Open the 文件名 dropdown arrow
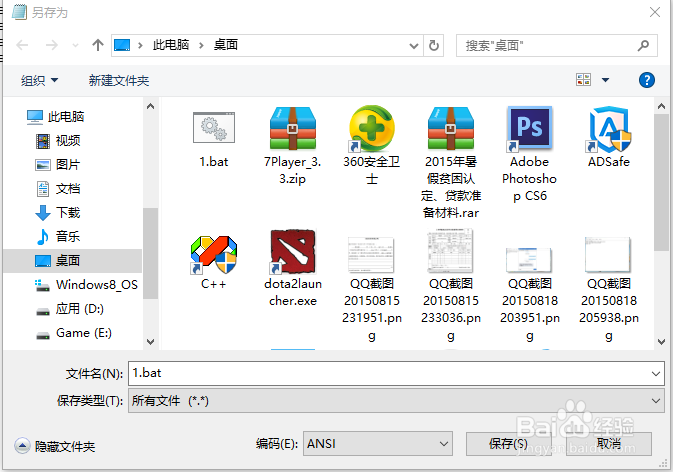This screenshot has width=673, height=472. (x=656, y=374)
